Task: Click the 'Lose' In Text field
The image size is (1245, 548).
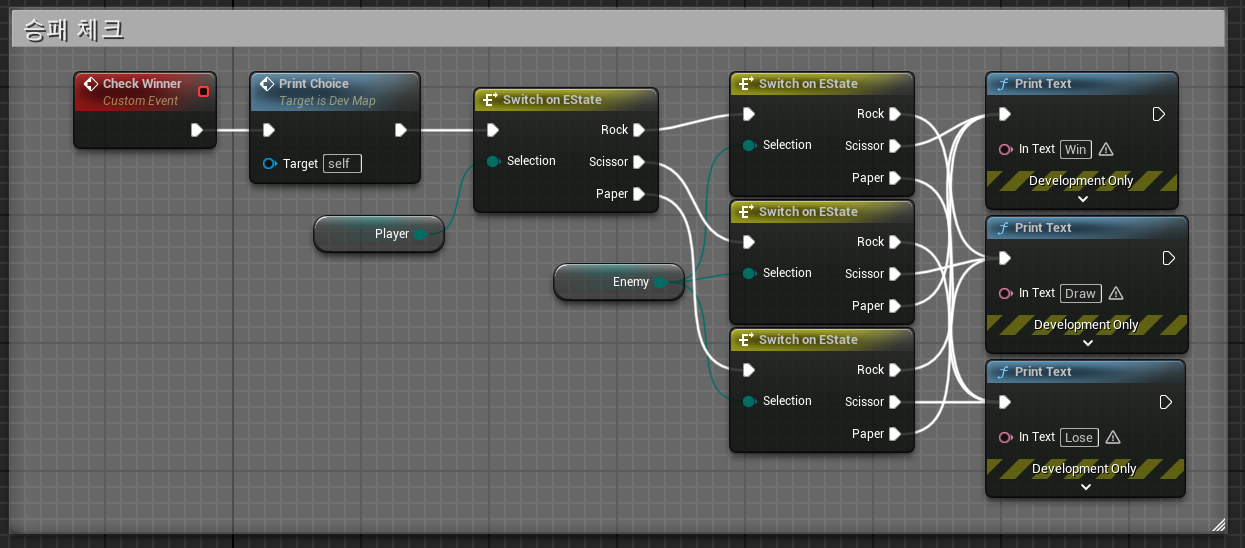Action: [x=1079, y=437]
